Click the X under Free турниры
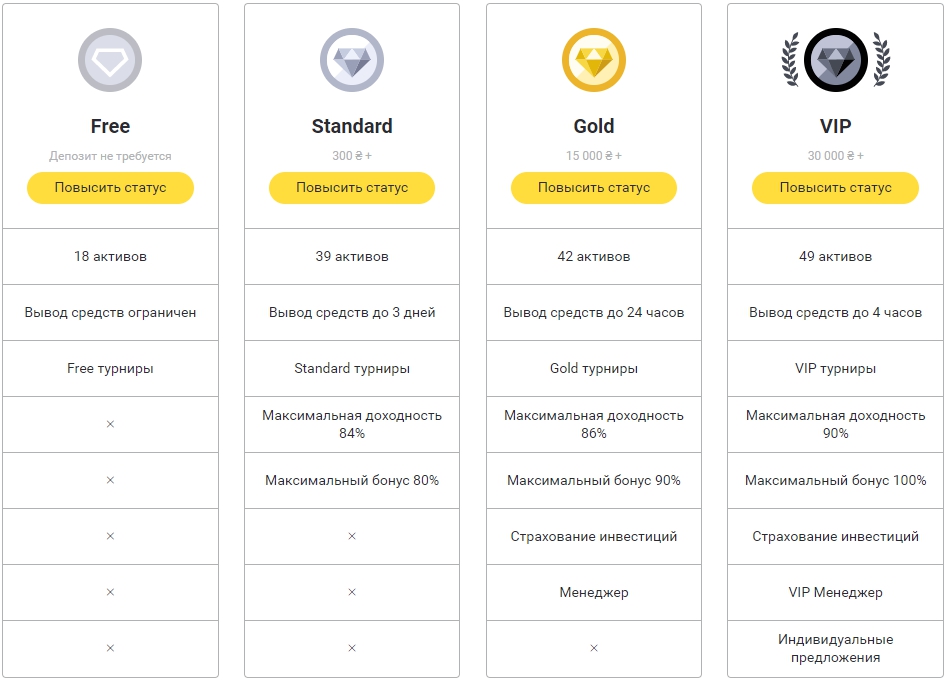The height and width of the screenshot is (680, 946). (110, 424)
